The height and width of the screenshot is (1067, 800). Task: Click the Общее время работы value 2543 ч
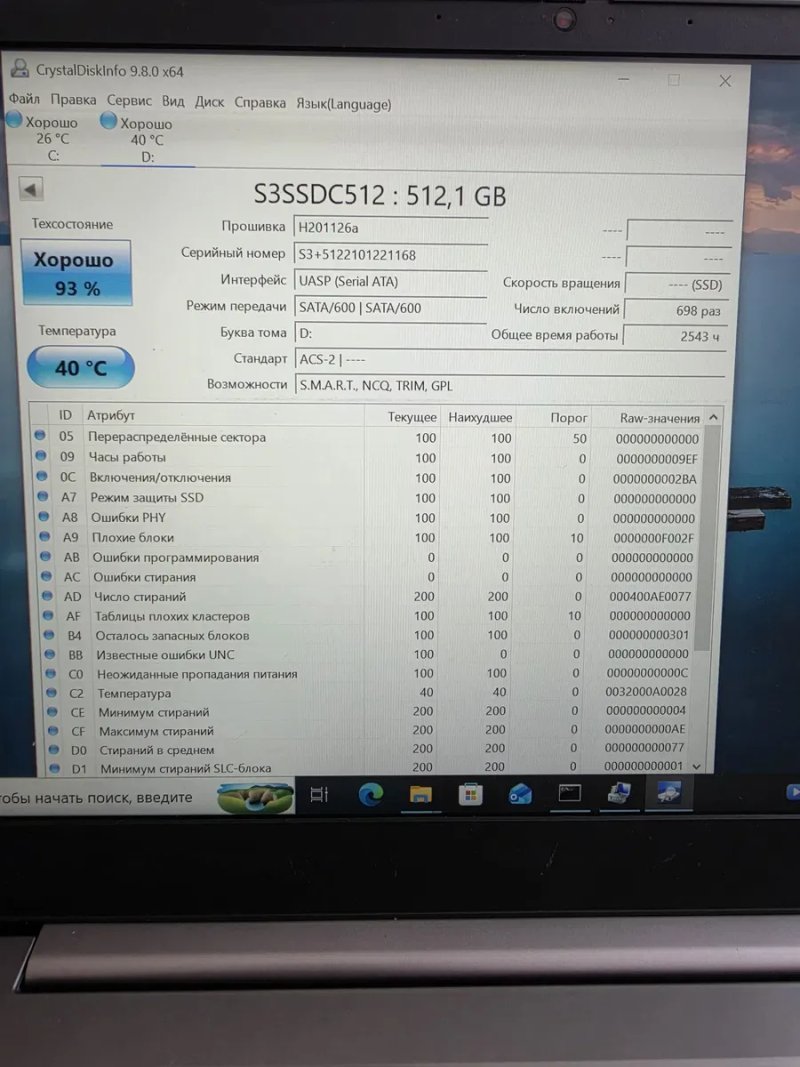[675, 336]
